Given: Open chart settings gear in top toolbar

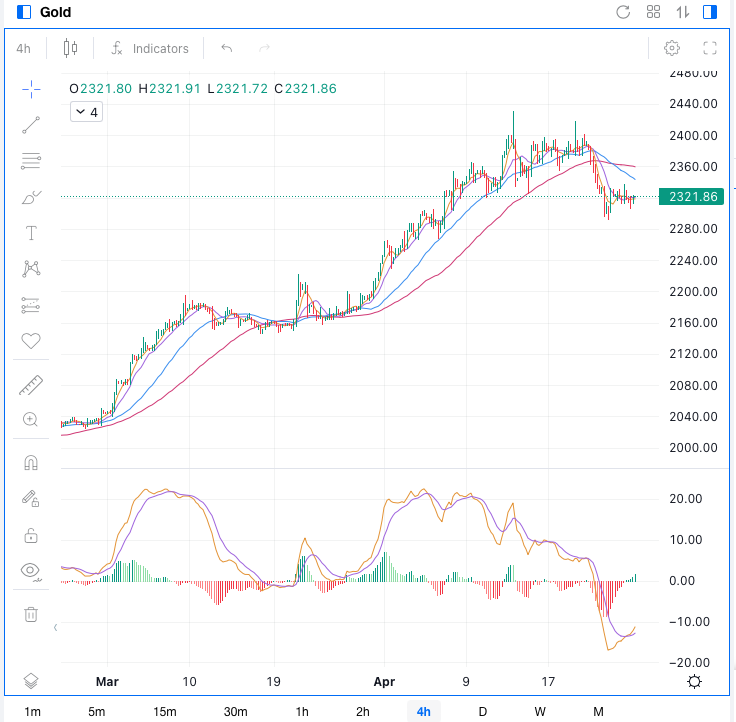Looking at the screenshot, I should tap(672, 48).
